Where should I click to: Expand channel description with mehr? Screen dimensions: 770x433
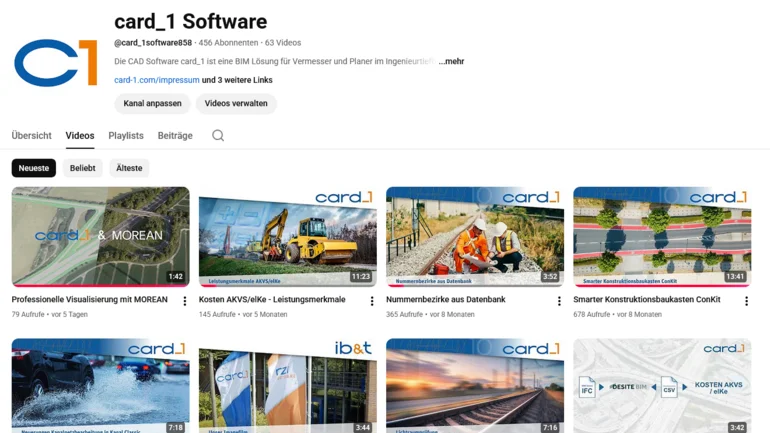point(451,61)
